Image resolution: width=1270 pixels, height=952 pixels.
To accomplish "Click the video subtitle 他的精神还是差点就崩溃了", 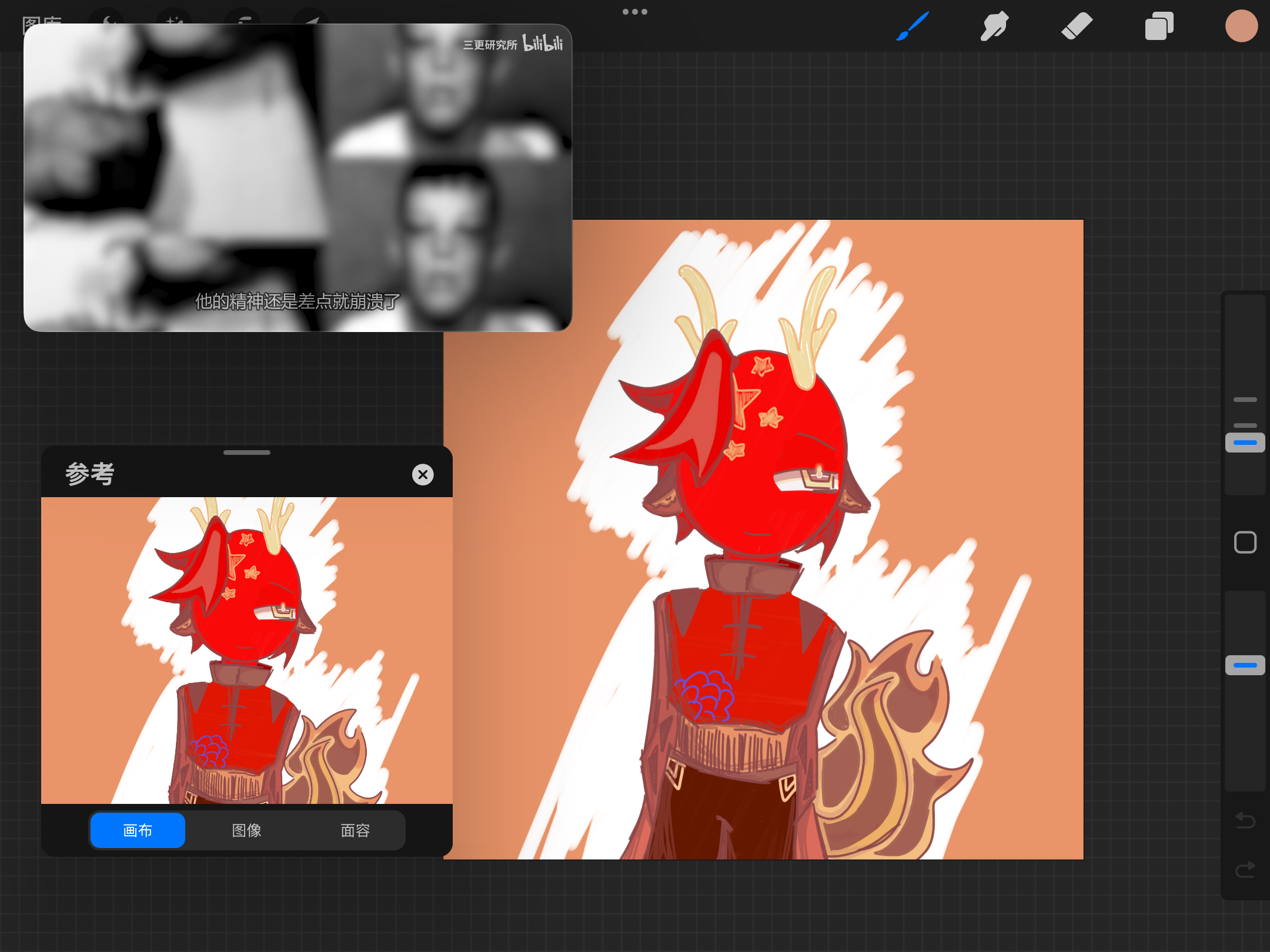I will tap(298, 301).
